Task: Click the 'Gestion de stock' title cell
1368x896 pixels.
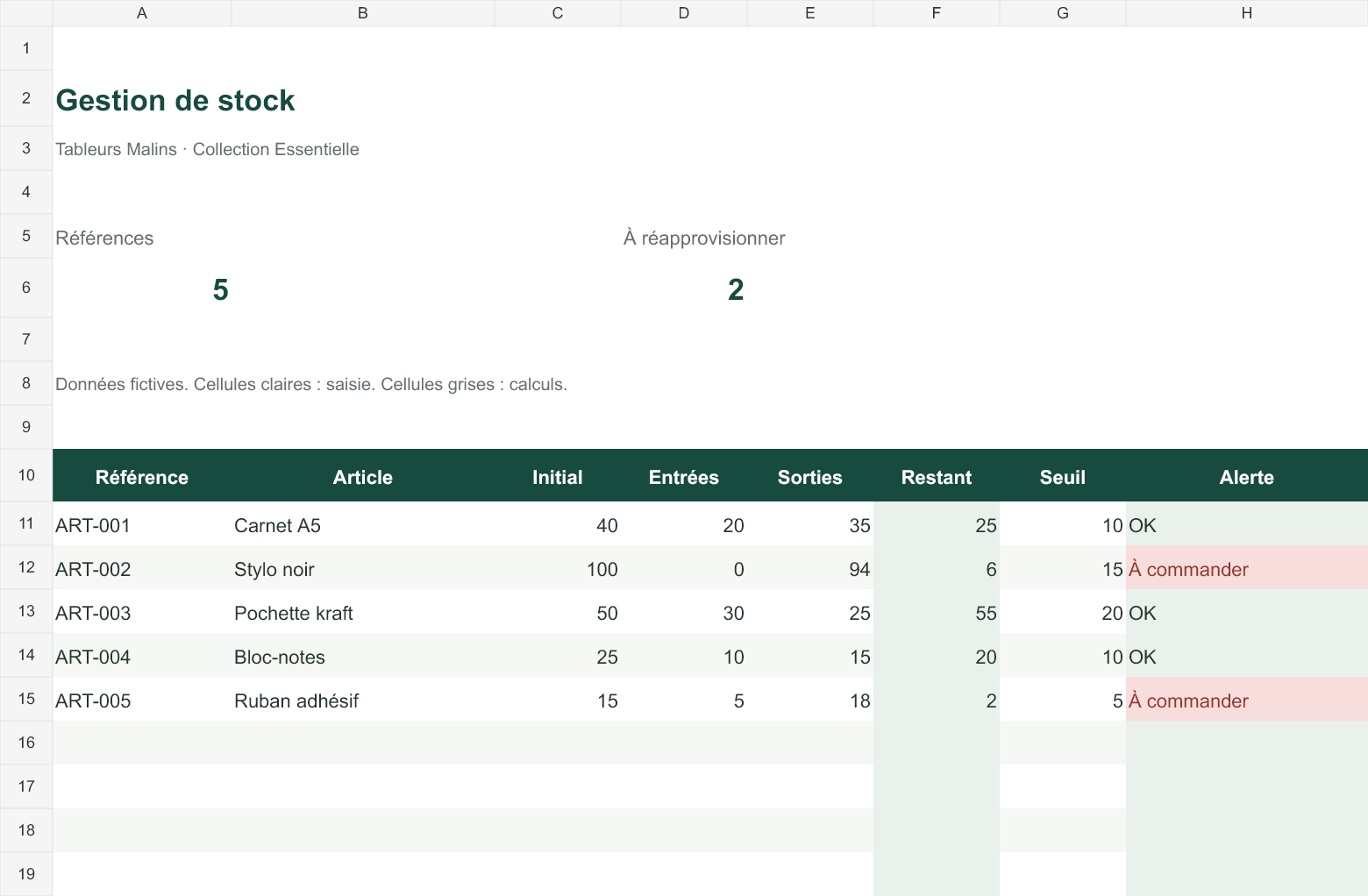Action: click(175, 100)
